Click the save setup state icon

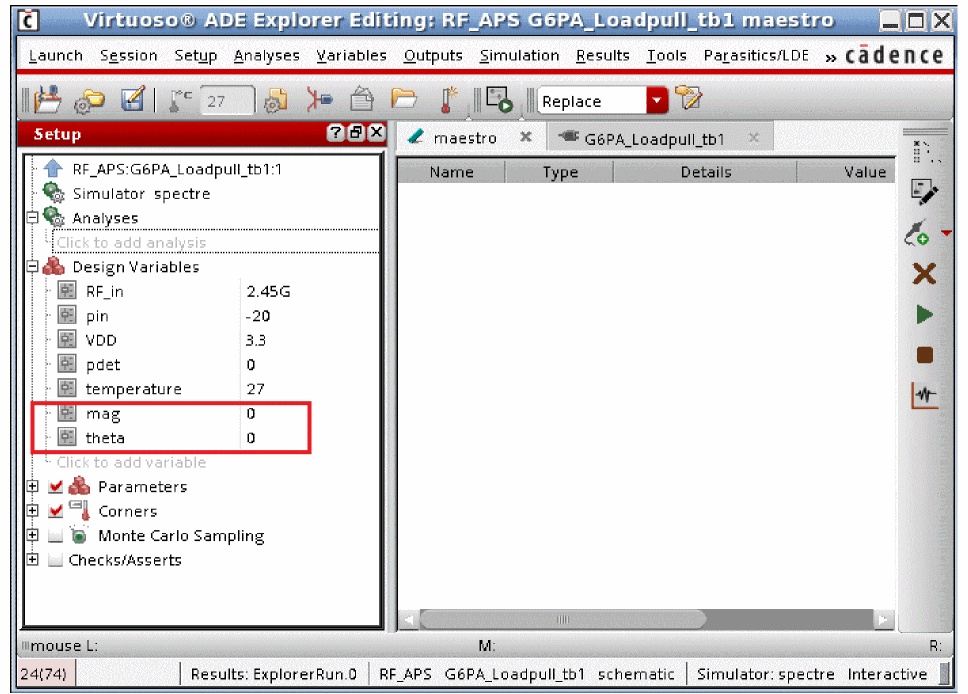[132, 100]
